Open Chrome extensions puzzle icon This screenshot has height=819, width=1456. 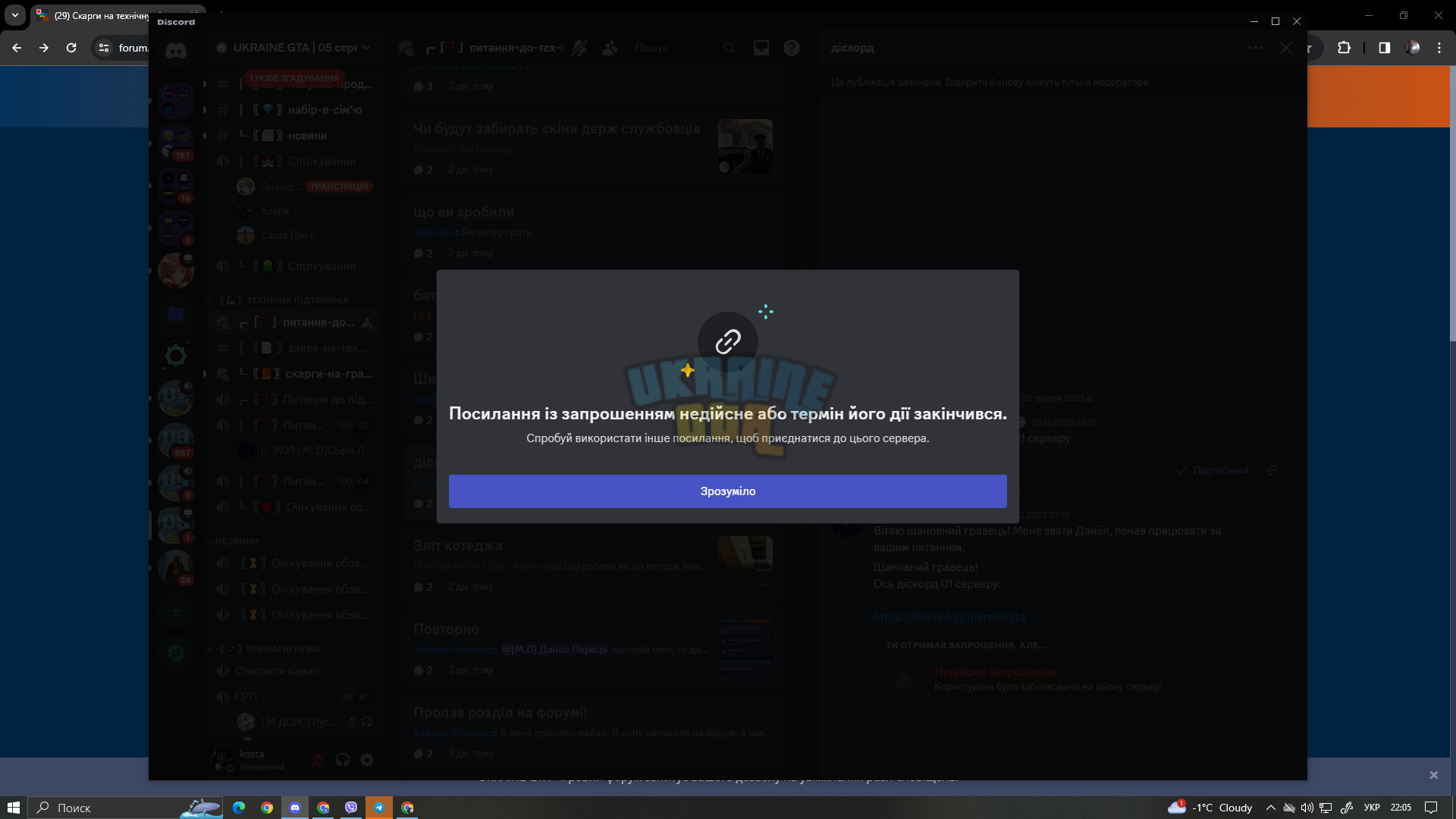coord(1344,48)
